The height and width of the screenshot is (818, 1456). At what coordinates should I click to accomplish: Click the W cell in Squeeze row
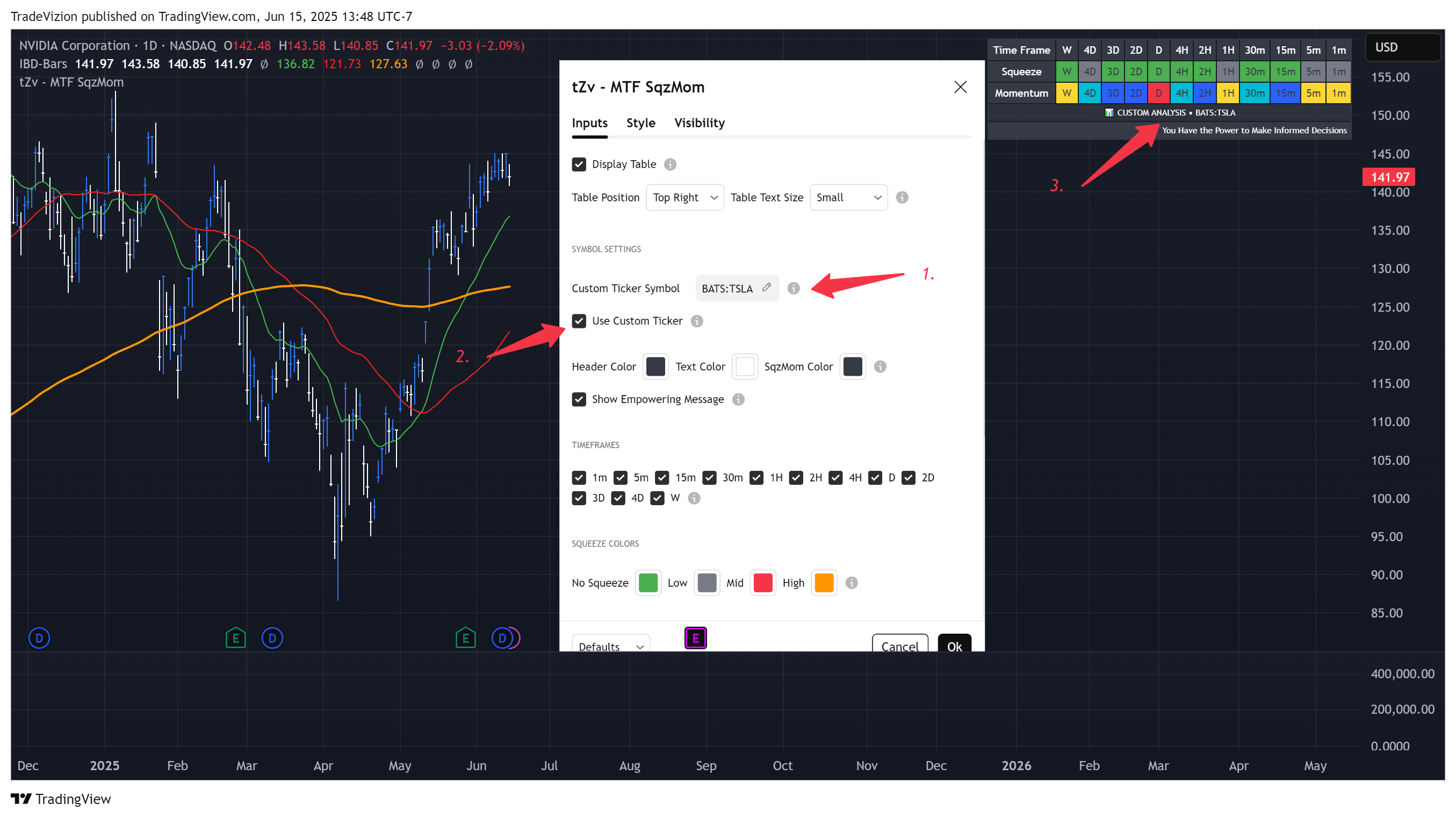(x=1066, y=72)
